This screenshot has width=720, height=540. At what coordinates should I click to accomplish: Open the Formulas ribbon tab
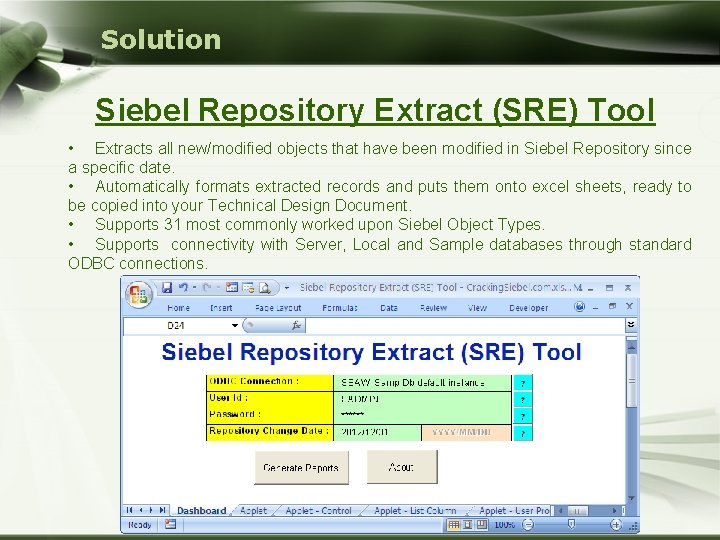pyautogui.click(x=340, y=308)
